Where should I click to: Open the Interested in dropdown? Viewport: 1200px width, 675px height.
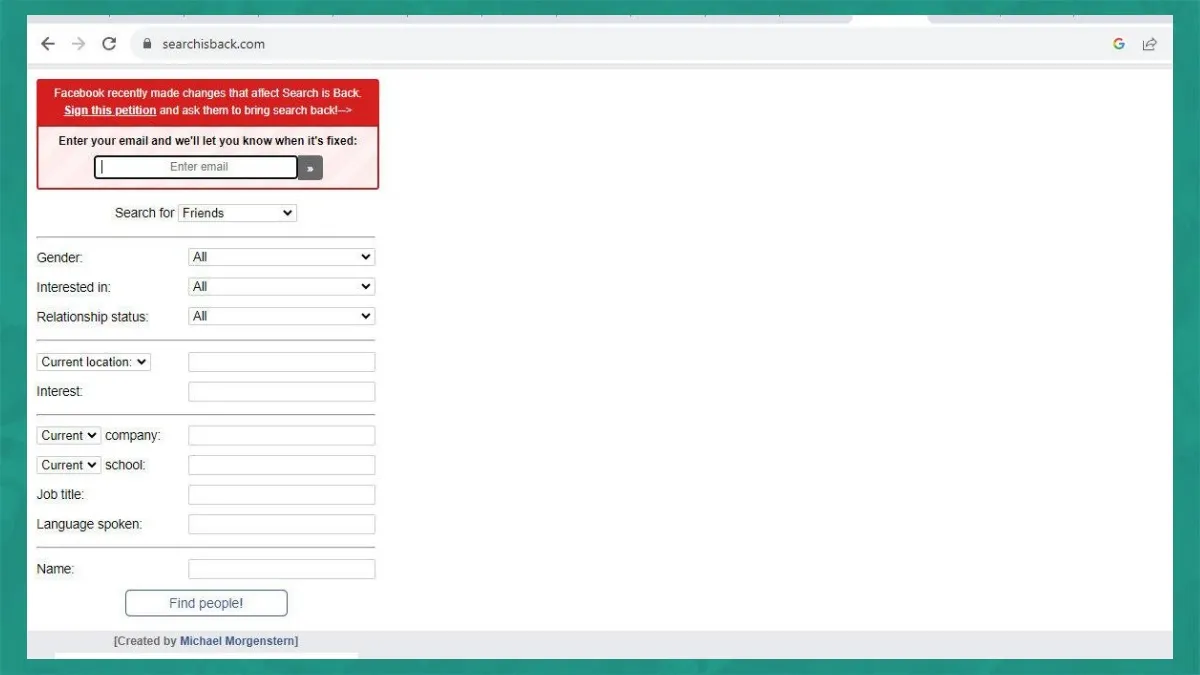pos(281,287)
